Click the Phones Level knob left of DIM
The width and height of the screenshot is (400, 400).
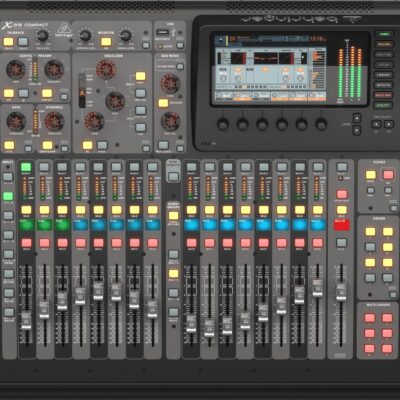(x=86, y=35)
